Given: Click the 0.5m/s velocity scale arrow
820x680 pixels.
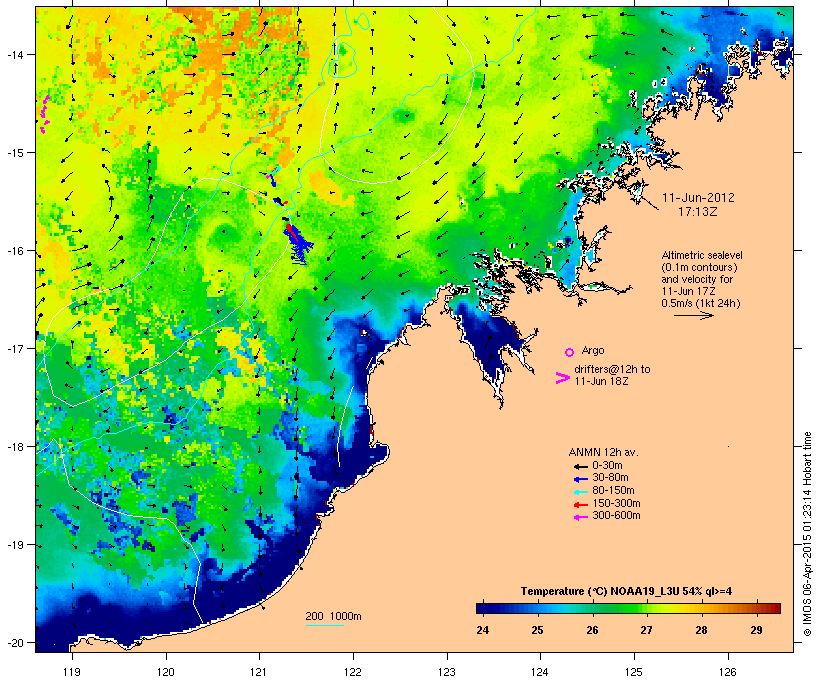Looking at the screenshot, I should [x=693, y=315].
